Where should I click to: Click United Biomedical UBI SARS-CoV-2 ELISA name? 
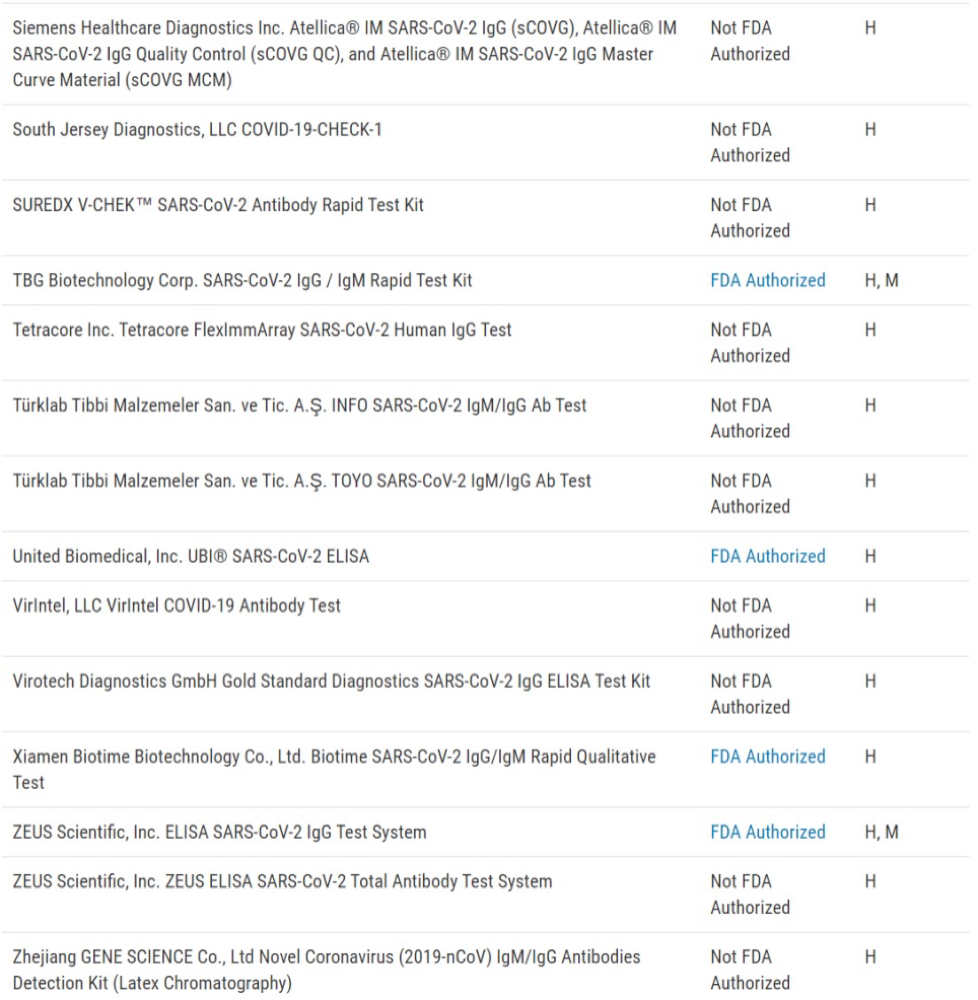coord(190,556)
